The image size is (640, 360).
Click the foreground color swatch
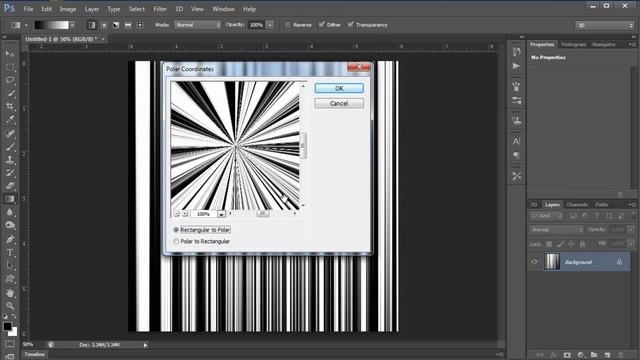click(7, 326)
